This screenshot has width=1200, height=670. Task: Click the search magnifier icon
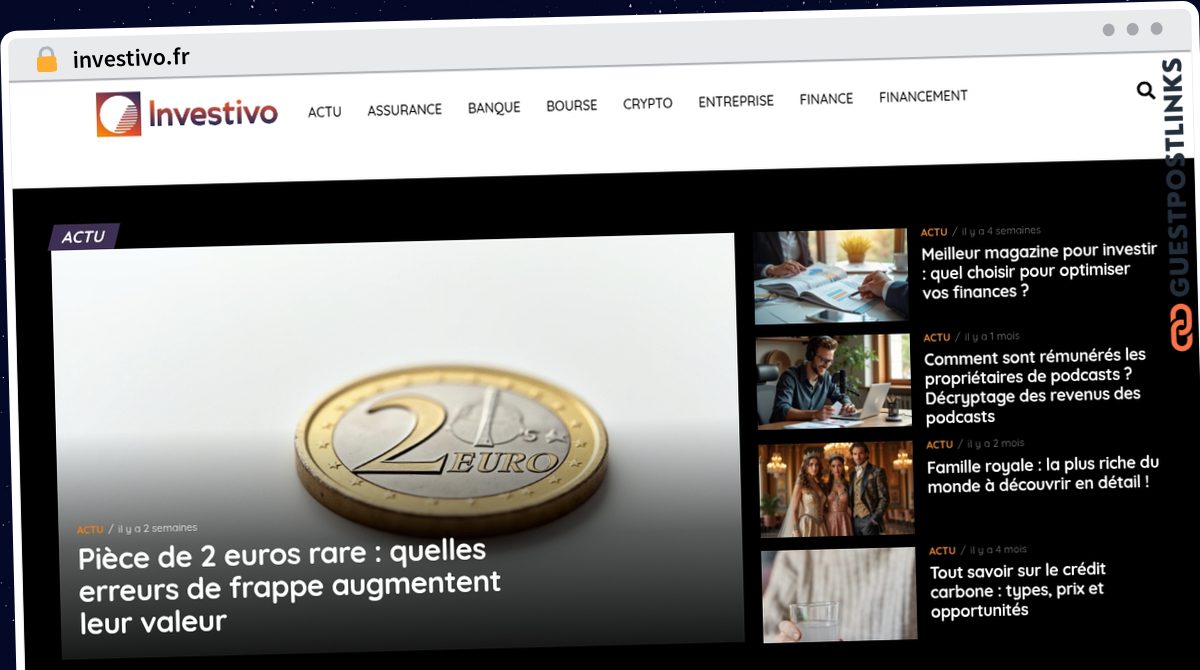[x=1146, y=91]
